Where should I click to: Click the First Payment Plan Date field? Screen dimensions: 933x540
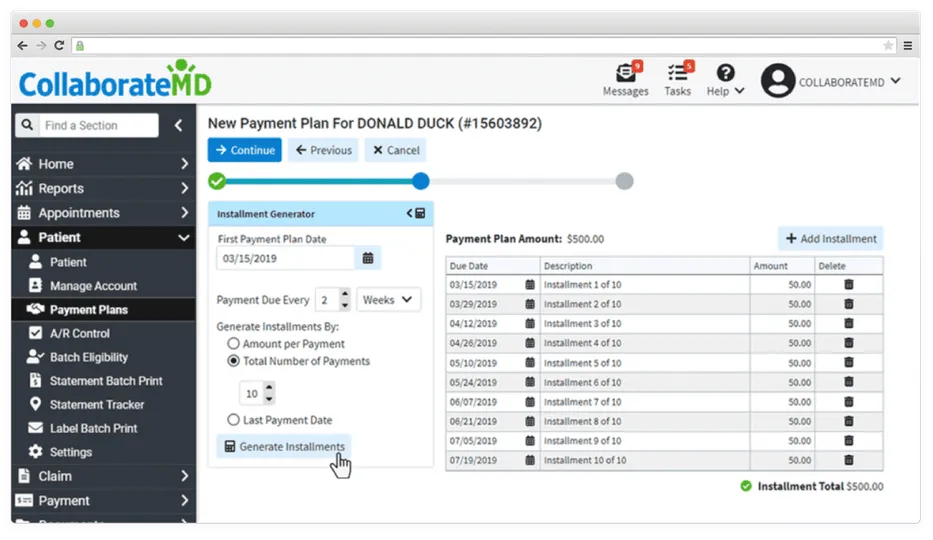(286, 259)
